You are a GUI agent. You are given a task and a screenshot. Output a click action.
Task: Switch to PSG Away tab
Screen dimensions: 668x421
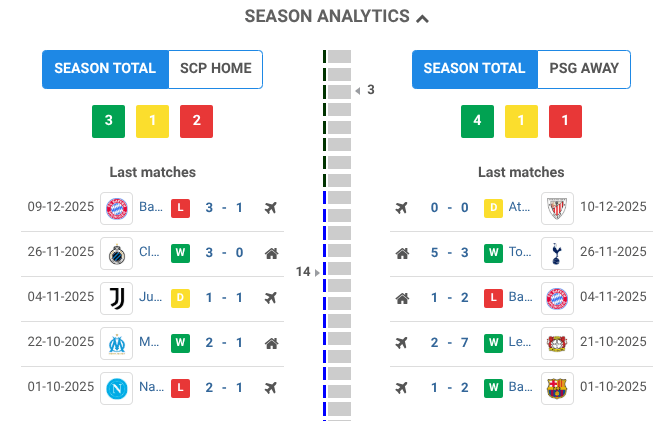[x=585, y=69]
